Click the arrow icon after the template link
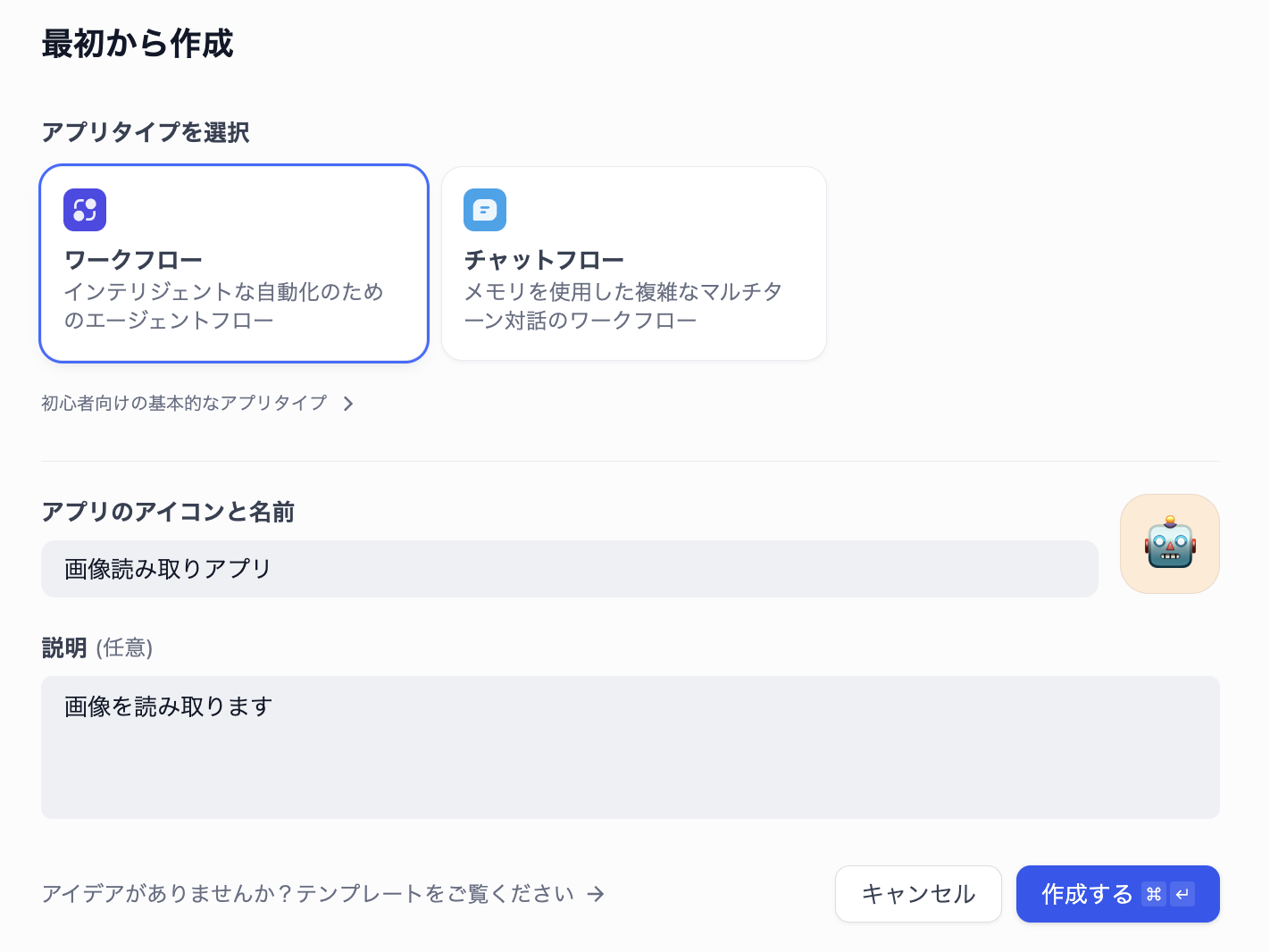This screenshot has width=1270, height=952. 596,894
